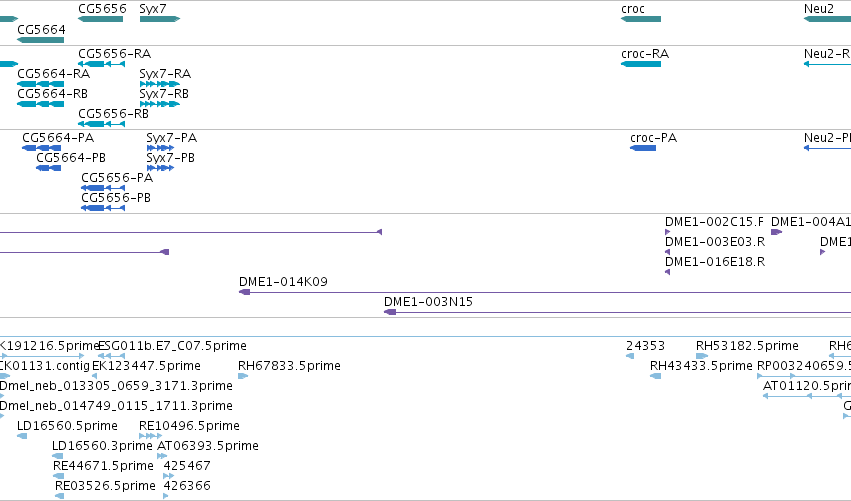The height and width of the screenshot is (501, 851).
Task: Click the 425467 label
Action: [187, 466]
